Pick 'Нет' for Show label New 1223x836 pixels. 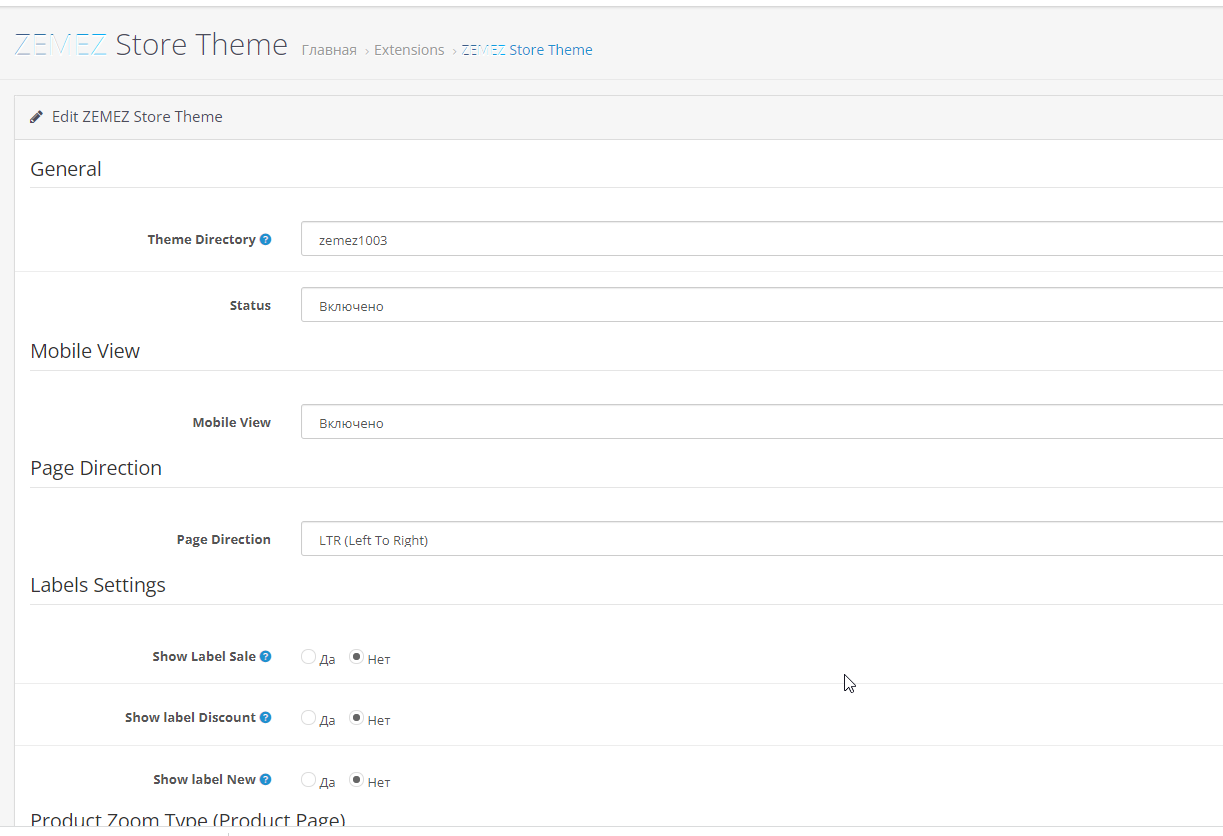[356, 780]
